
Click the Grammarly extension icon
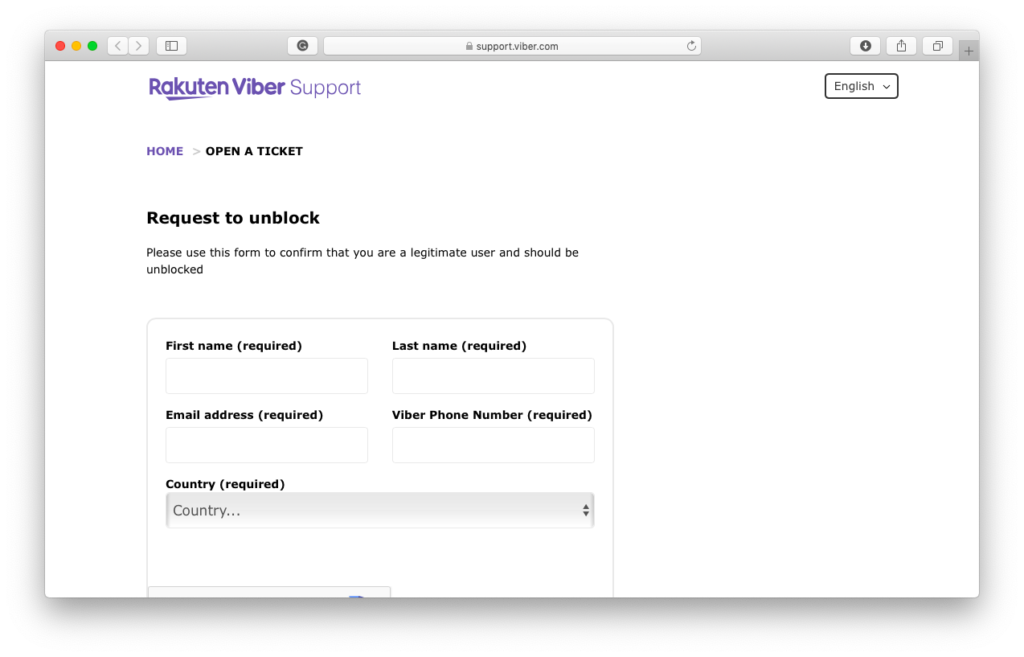coord(302,46)
